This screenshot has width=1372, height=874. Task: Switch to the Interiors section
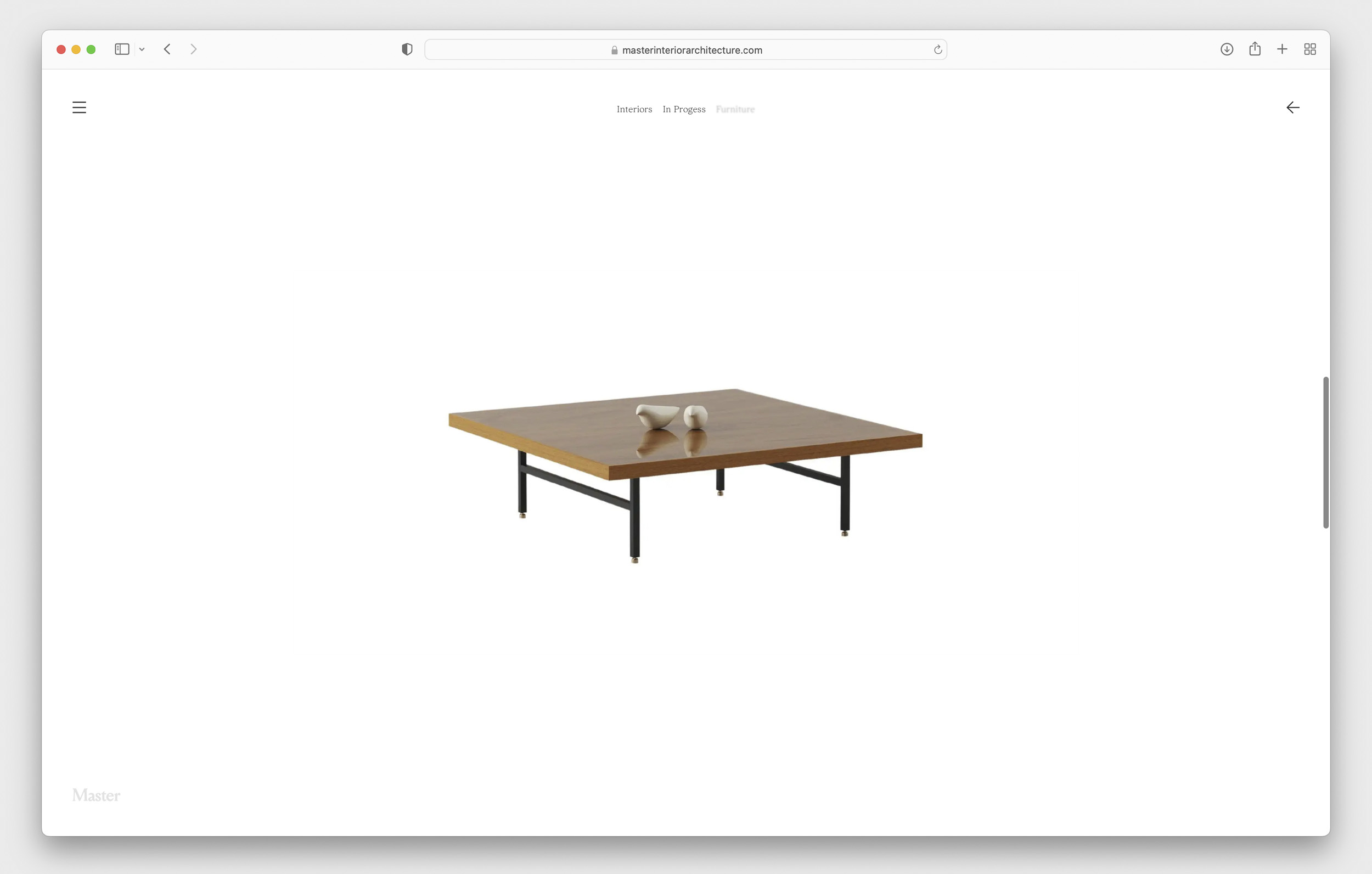point(634,109)
